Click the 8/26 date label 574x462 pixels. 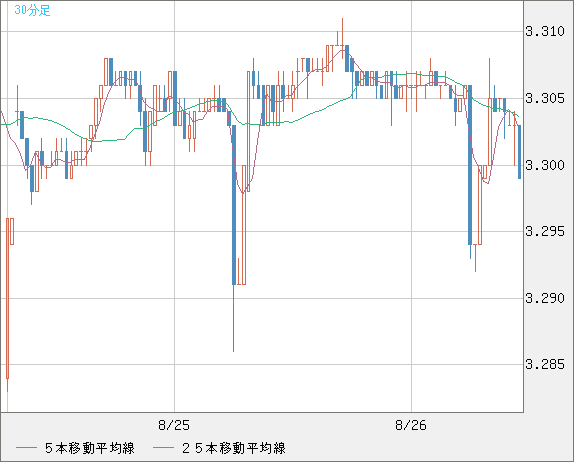tap(411, 425)
